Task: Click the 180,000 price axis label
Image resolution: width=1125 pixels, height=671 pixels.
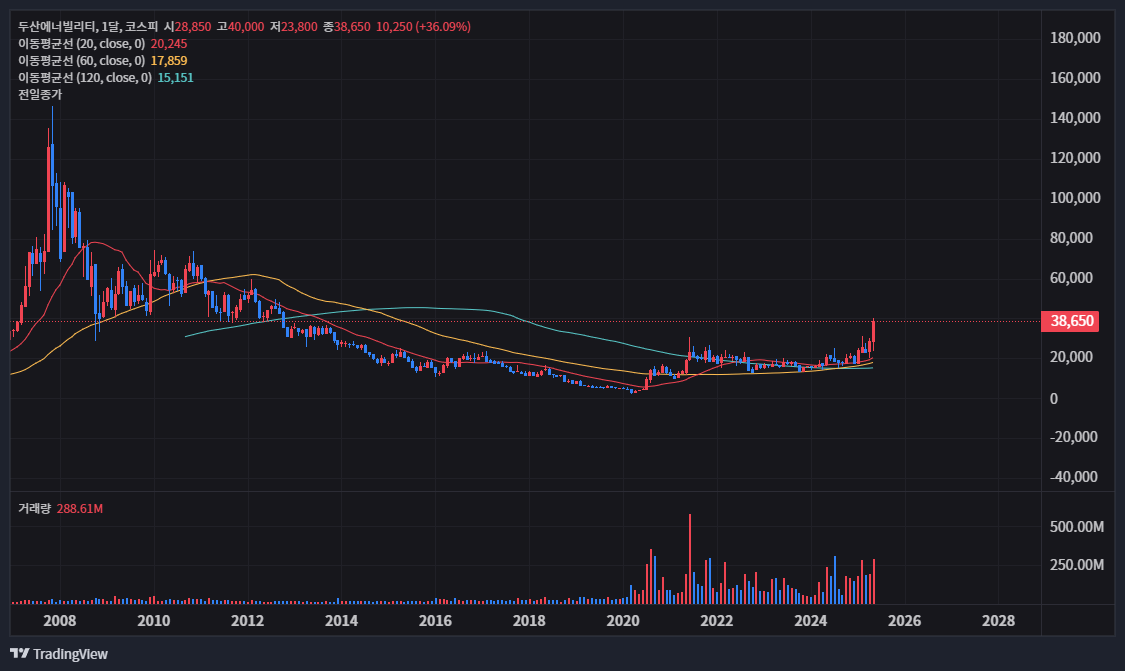Action: (1075, 38)
